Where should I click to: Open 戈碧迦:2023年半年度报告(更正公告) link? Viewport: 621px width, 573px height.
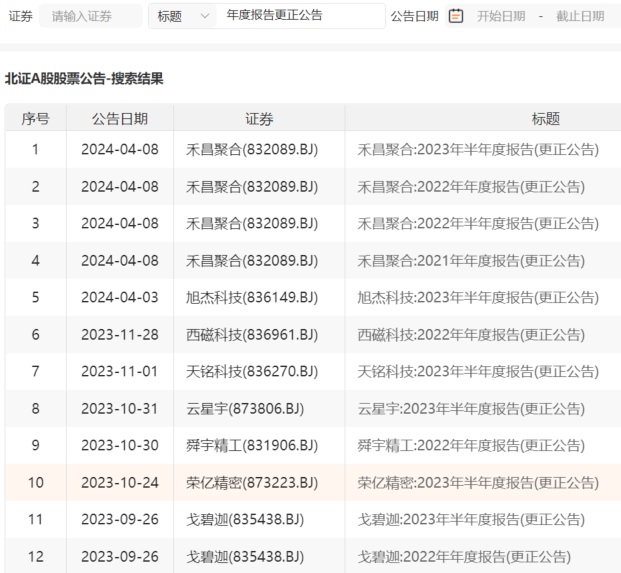click(471, 520)
